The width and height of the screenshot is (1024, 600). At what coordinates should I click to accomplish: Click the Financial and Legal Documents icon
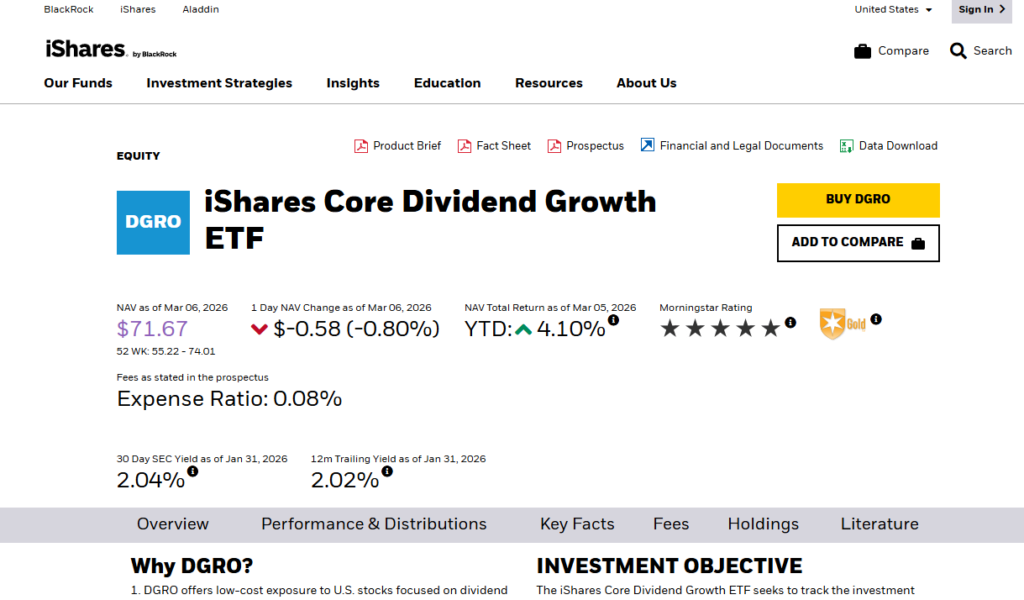(x=648, y=145)
